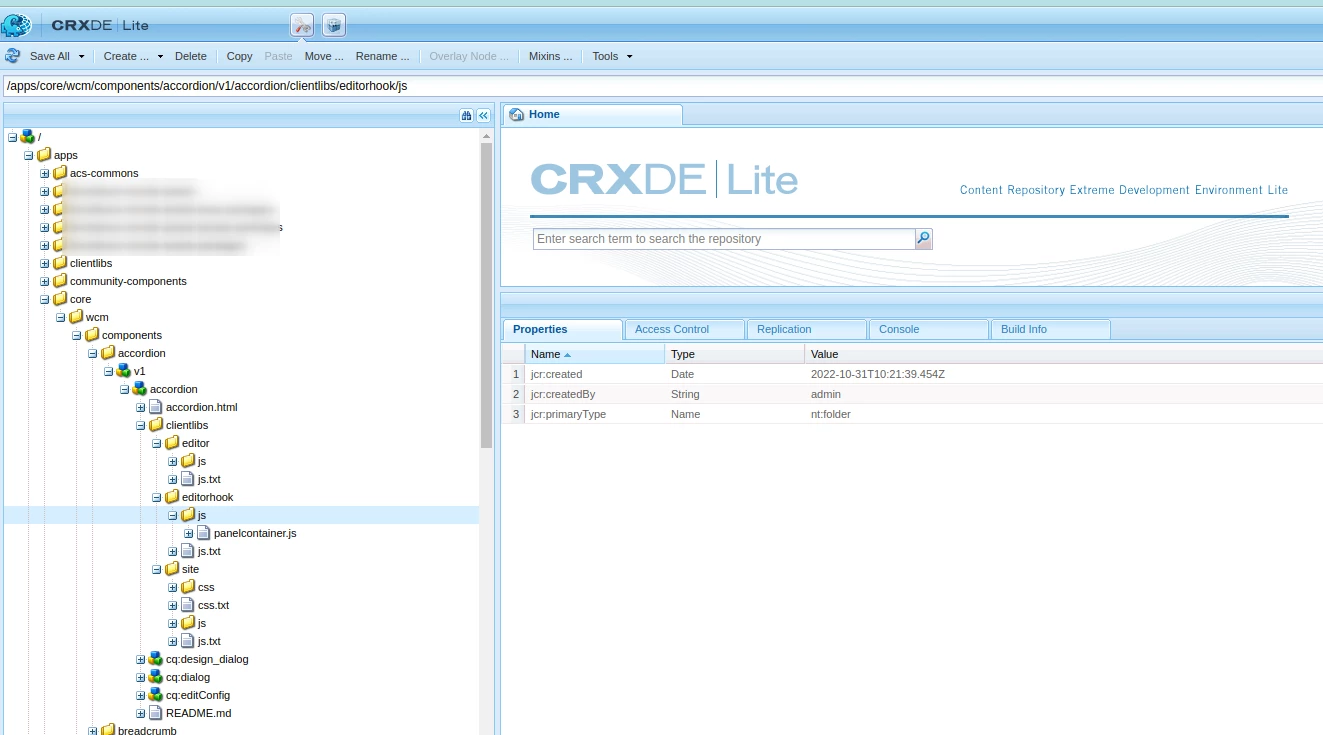Image resolution: width=1323 pixels, height=735 pixels.
Task: Click the README.md file icon
Action: [x=155, y=713]
